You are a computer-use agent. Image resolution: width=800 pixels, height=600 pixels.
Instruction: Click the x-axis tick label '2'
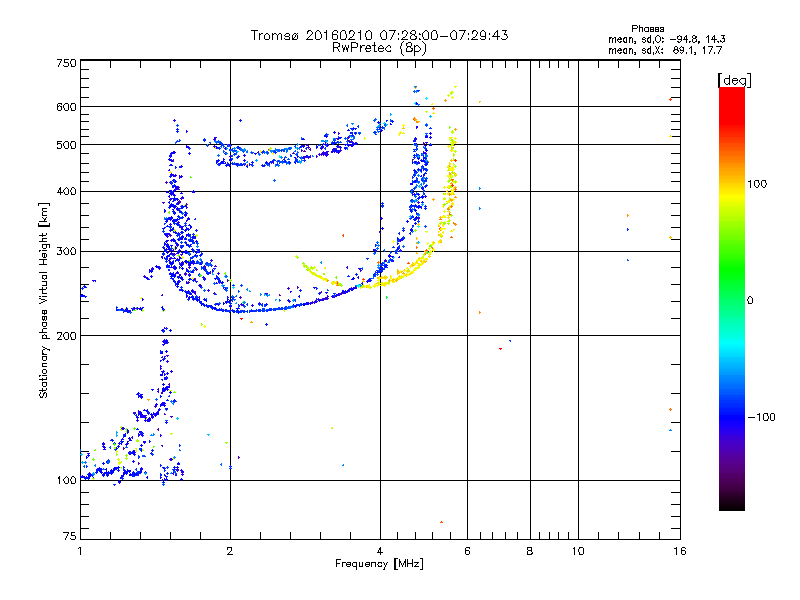click(x=230, y=551)
